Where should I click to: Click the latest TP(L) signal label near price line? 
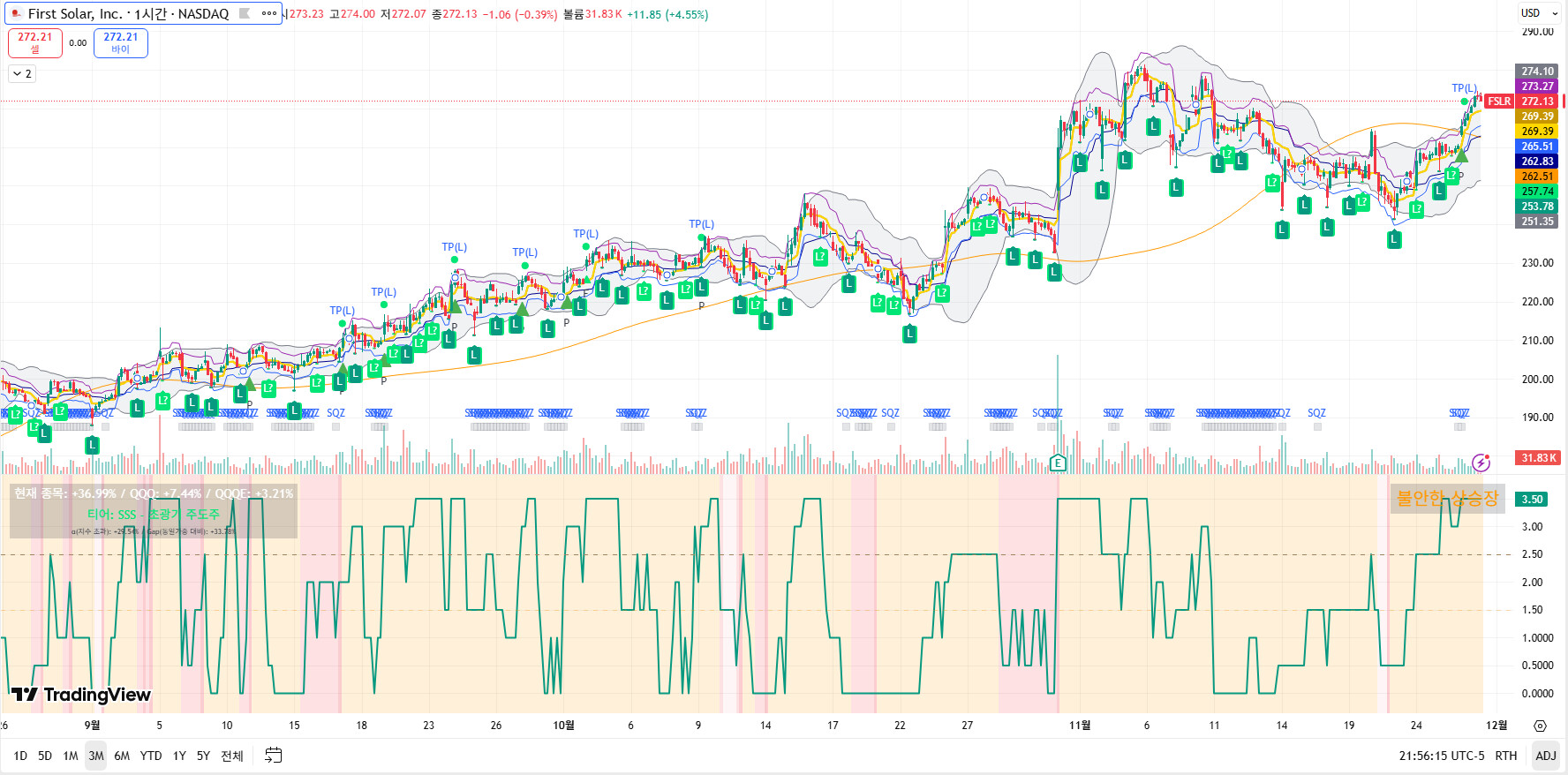pyautogui.click(x=1464, y=88)
